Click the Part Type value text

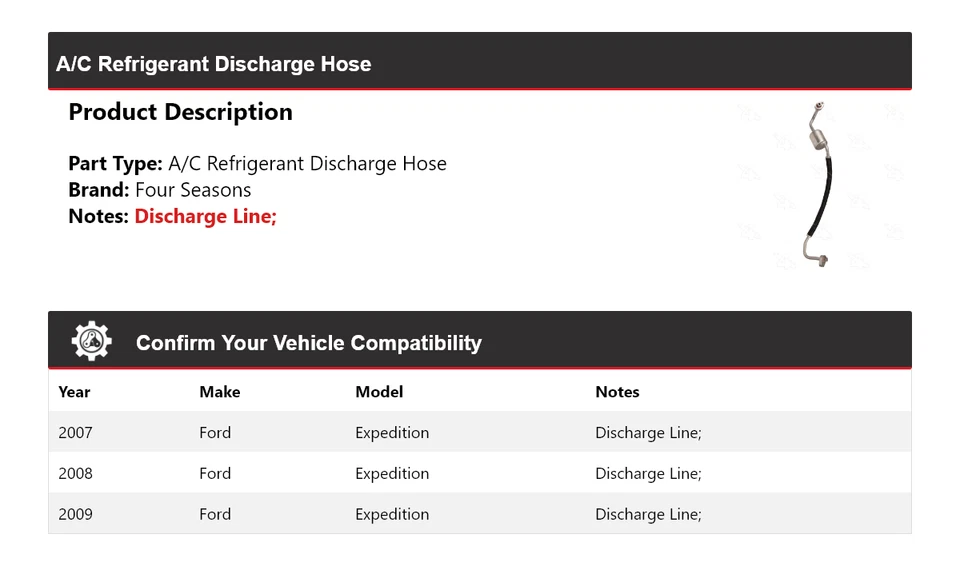click(x=307, y=164)
